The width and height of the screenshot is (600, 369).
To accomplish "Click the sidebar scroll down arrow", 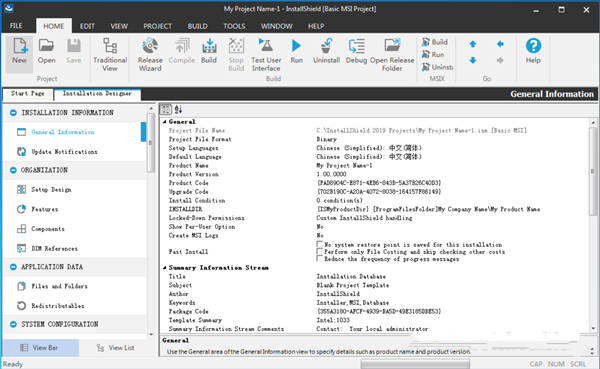I will coord(151,334).
